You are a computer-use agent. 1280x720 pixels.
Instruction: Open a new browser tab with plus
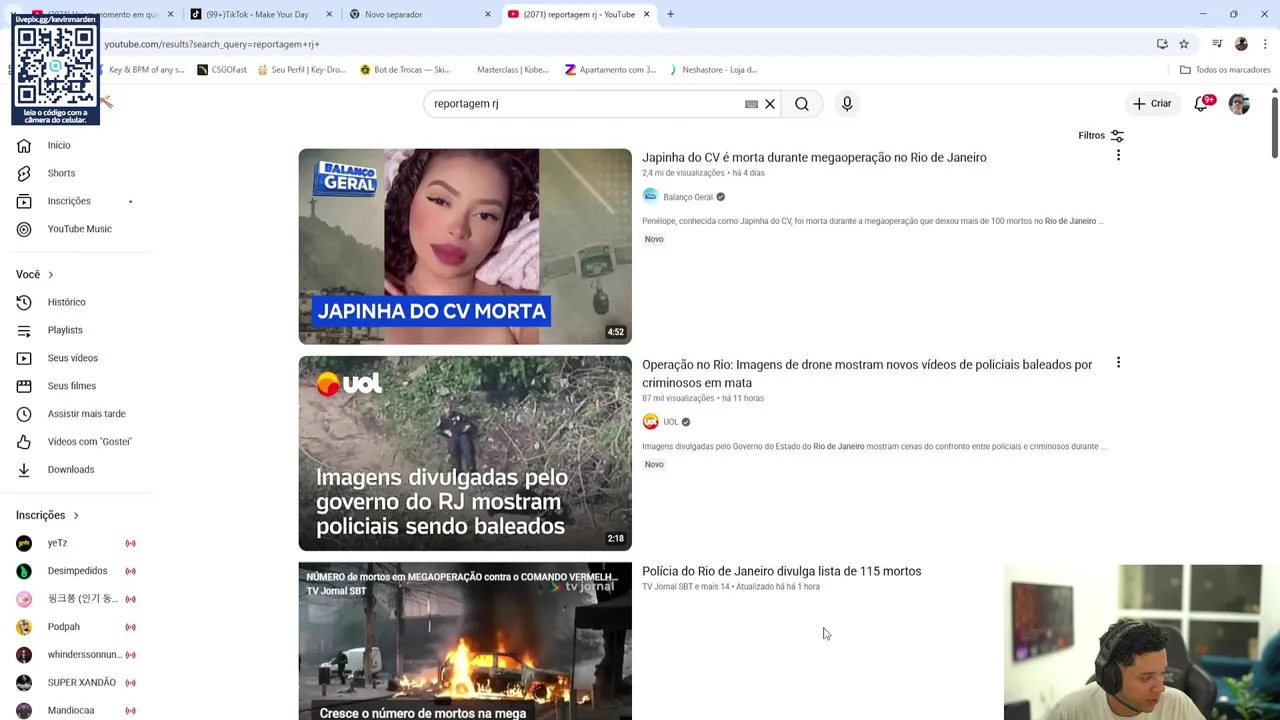pos(670,15)
